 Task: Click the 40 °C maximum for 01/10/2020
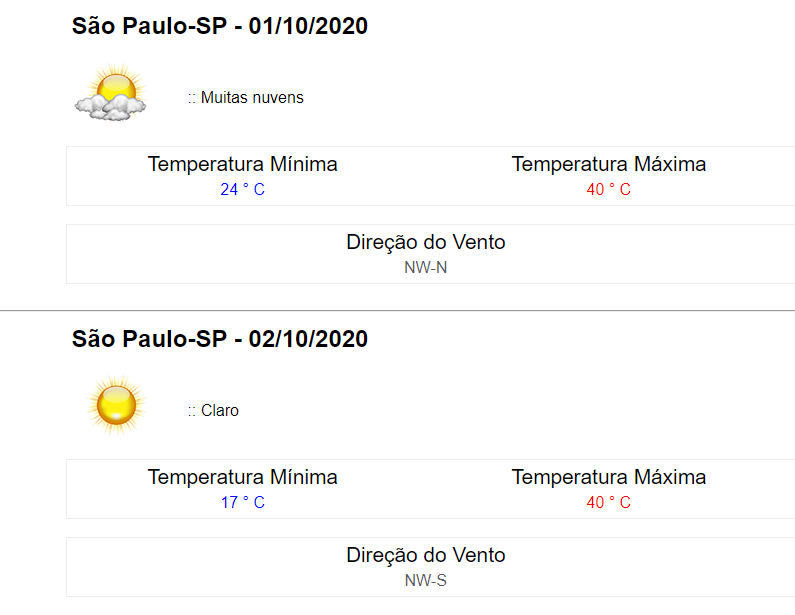[608, 189]
